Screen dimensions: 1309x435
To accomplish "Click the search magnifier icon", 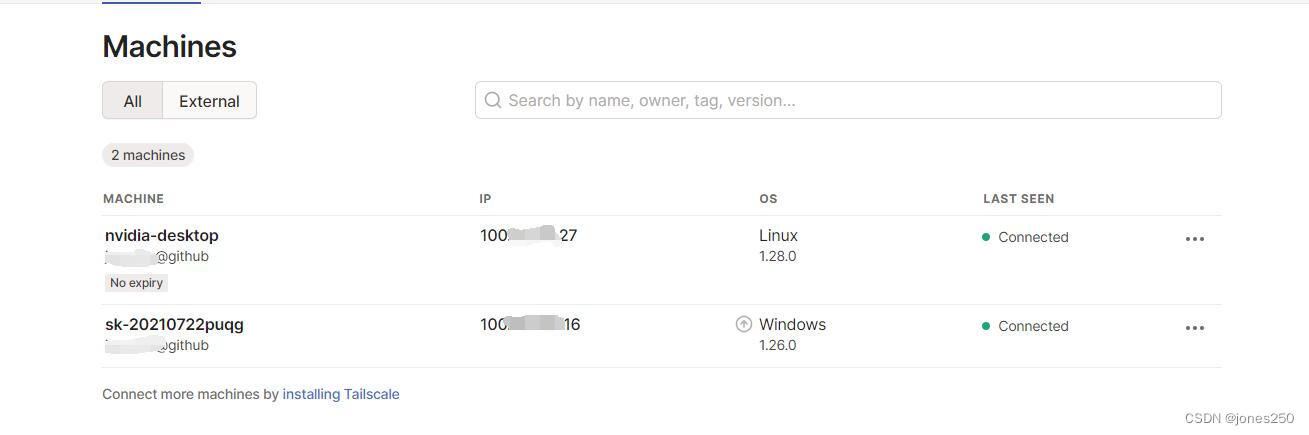I will (492, 100).
